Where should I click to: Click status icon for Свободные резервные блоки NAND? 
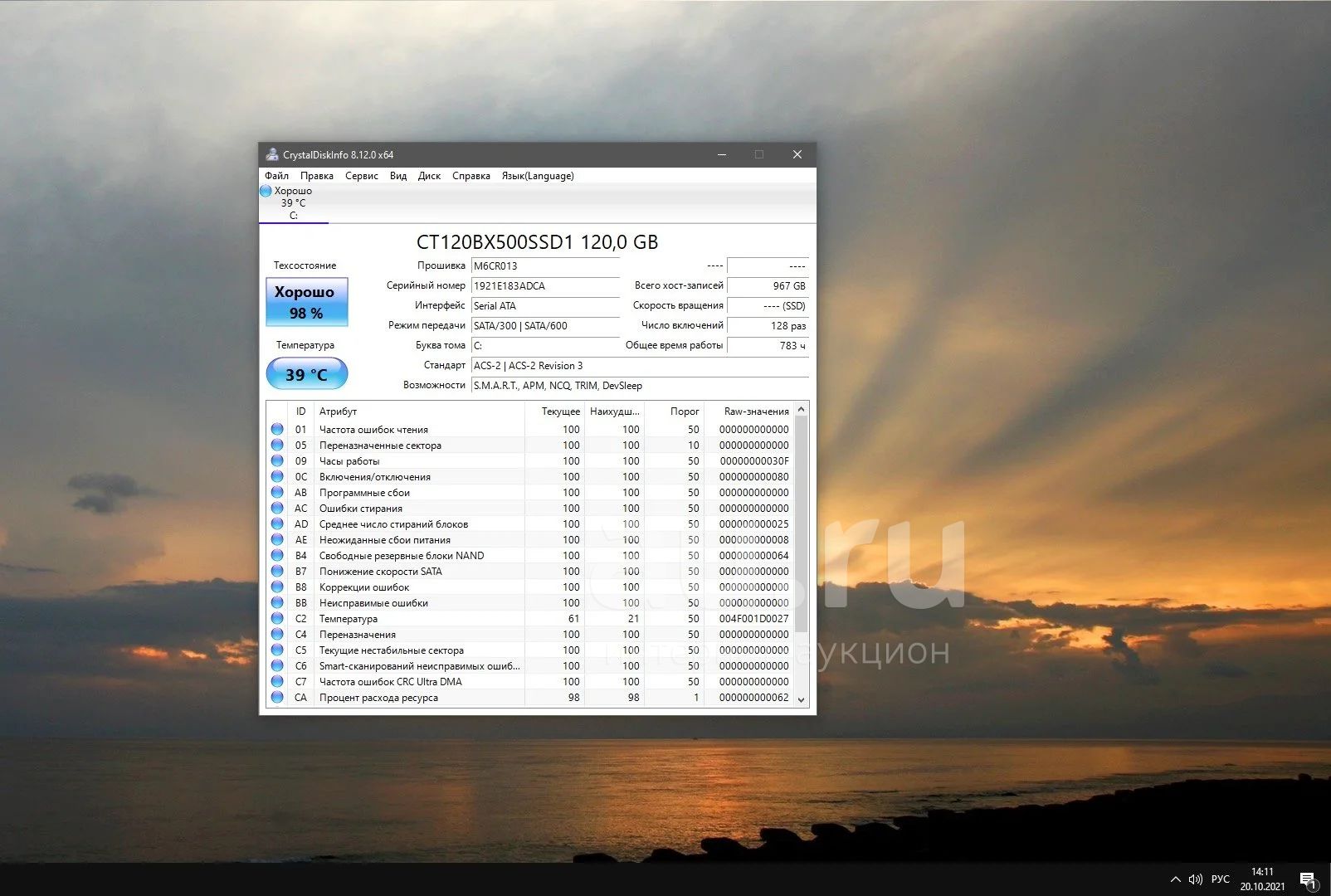click(277, 556)
